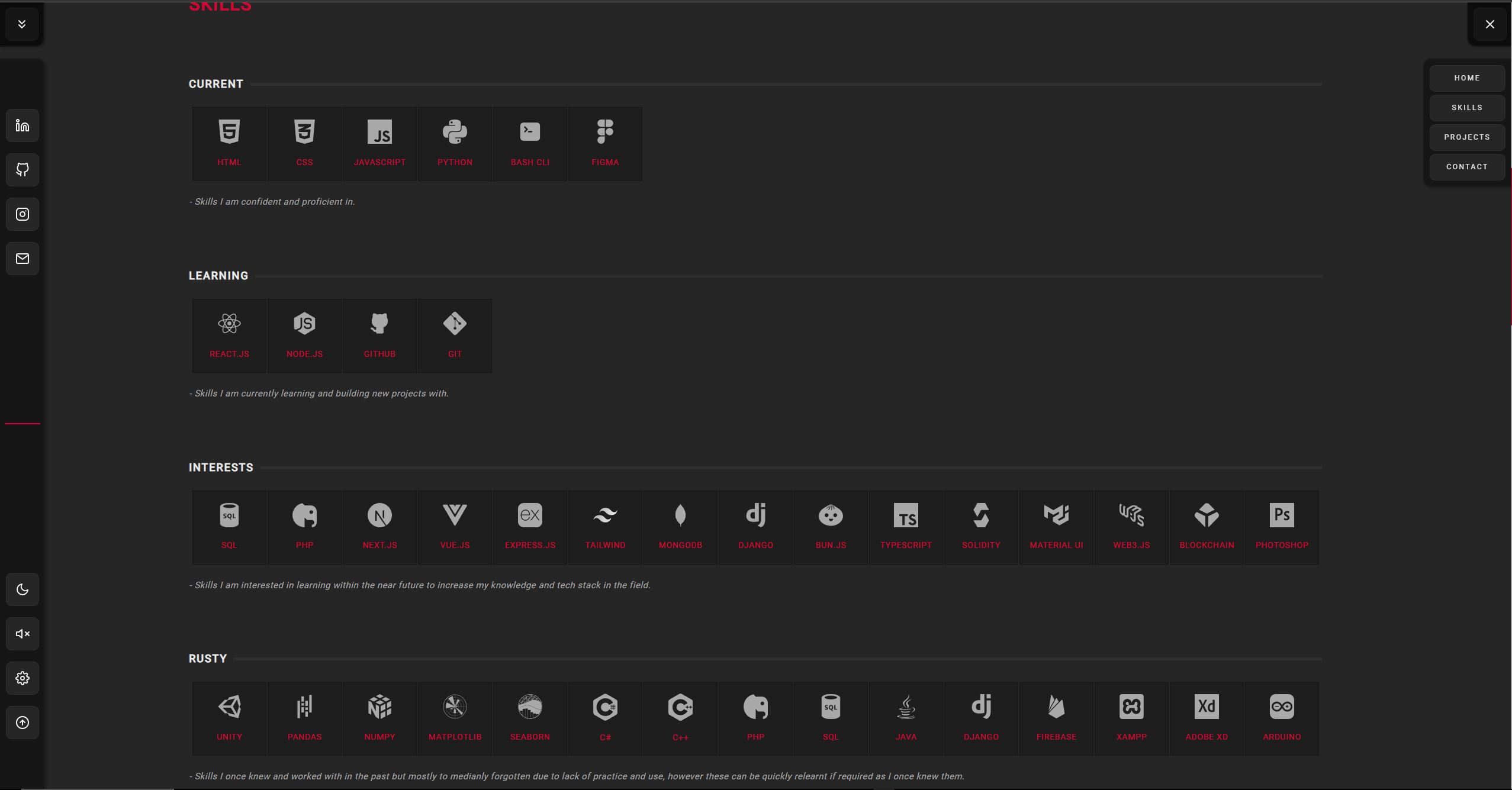The width and height of the screenshot is (1512, 790).
Task: Click the Pandas skill card
Action: point(304,718)
